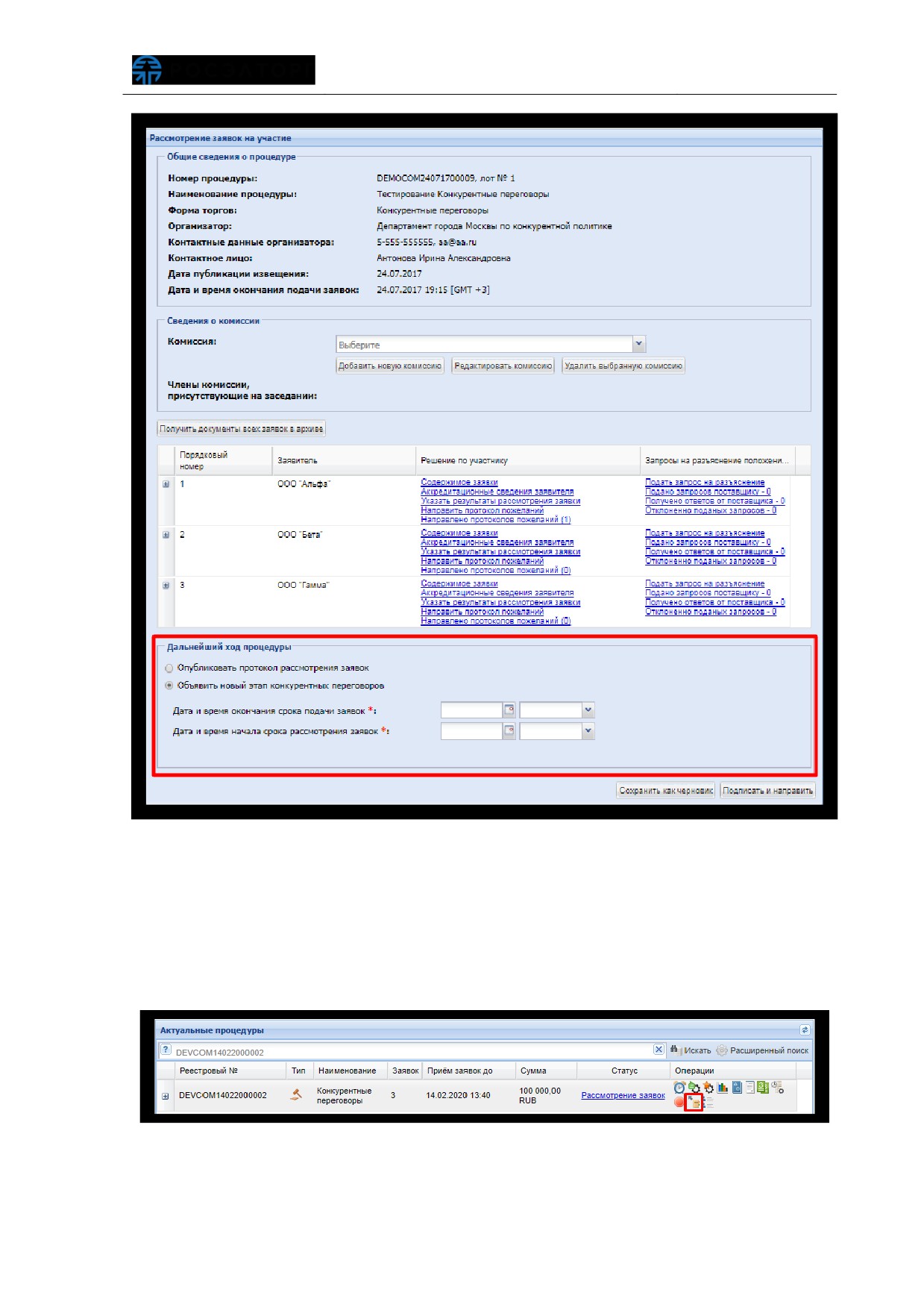Expand row 1 ООО "Альфа"
924x1307 pixels.
[x=166, y=484]
